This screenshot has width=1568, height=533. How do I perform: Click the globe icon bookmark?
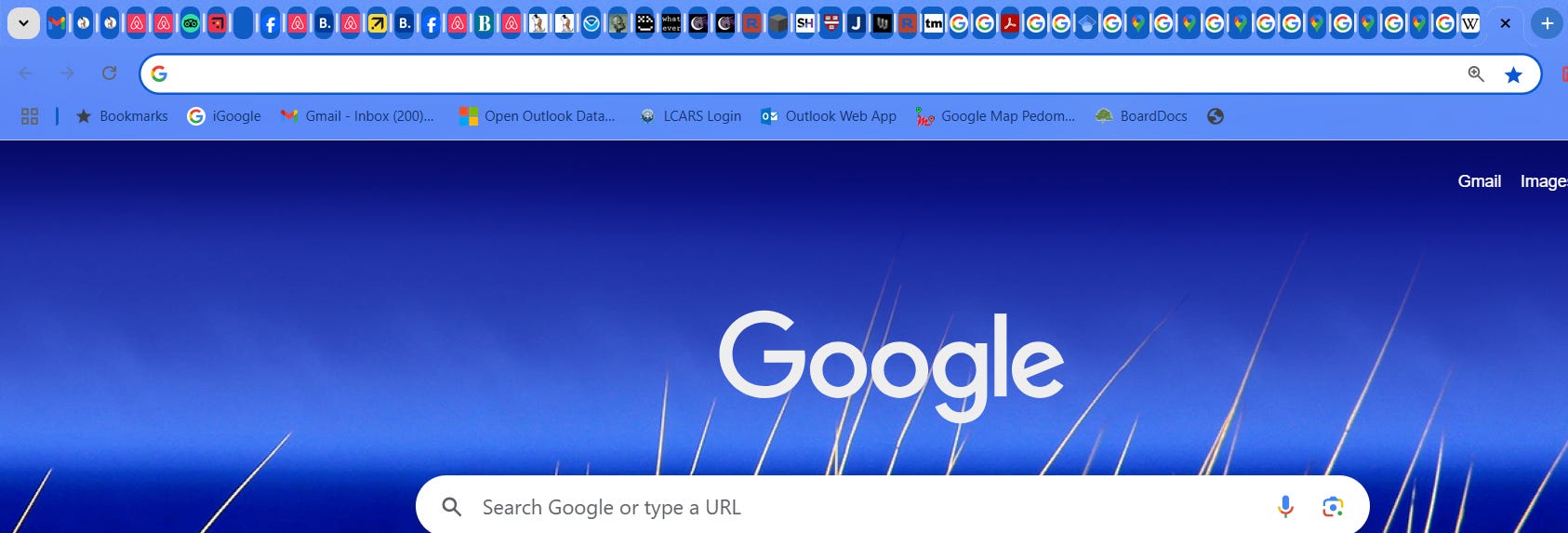click(1216, 116)
